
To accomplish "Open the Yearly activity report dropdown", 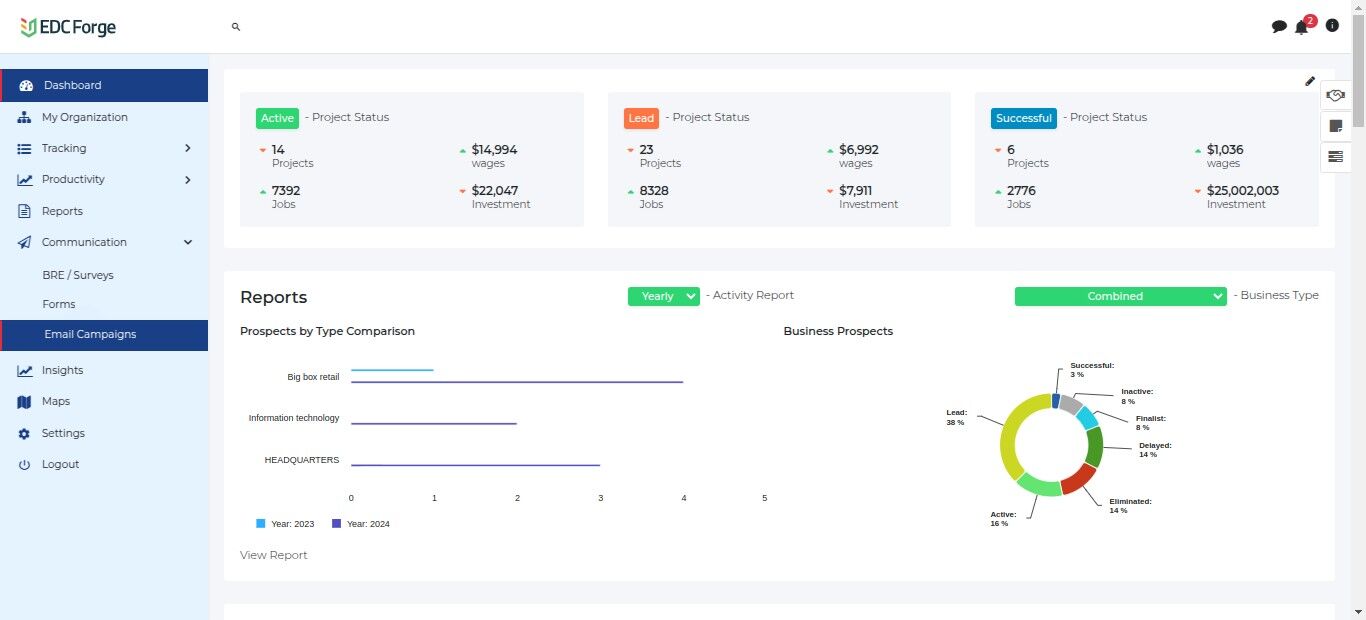I will (663, 296).
